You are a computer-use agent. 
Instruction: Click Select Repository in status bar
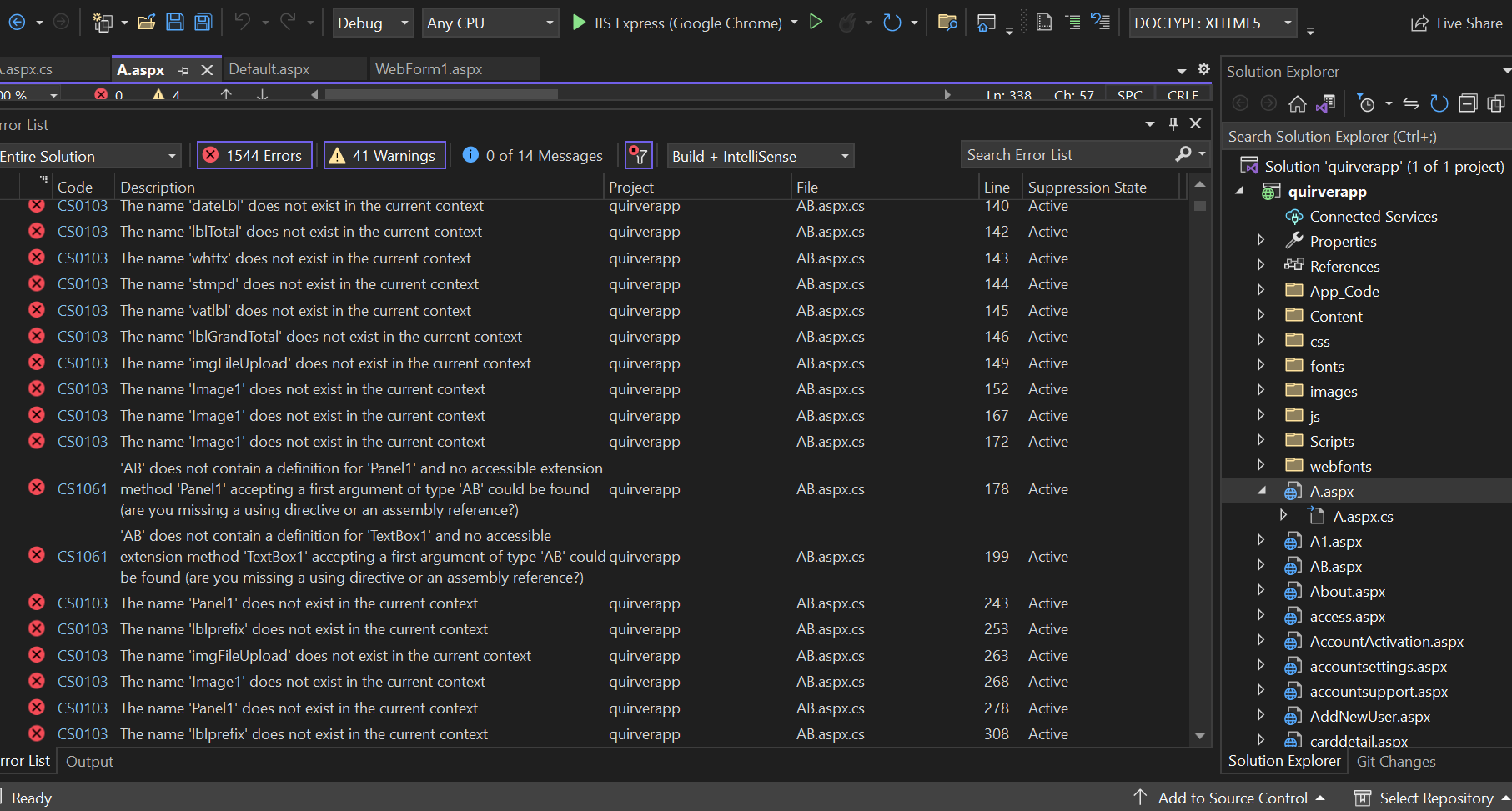pos(1432,798)
